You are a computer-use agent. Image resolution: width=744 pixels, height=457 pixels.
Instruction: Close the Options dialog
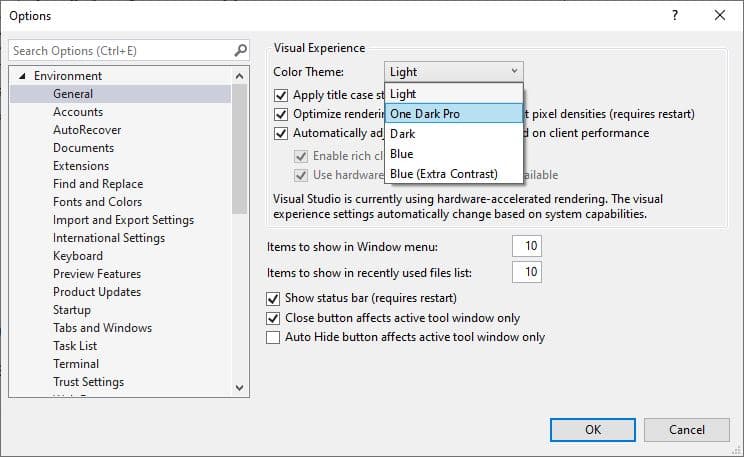[x=720, y=15]
